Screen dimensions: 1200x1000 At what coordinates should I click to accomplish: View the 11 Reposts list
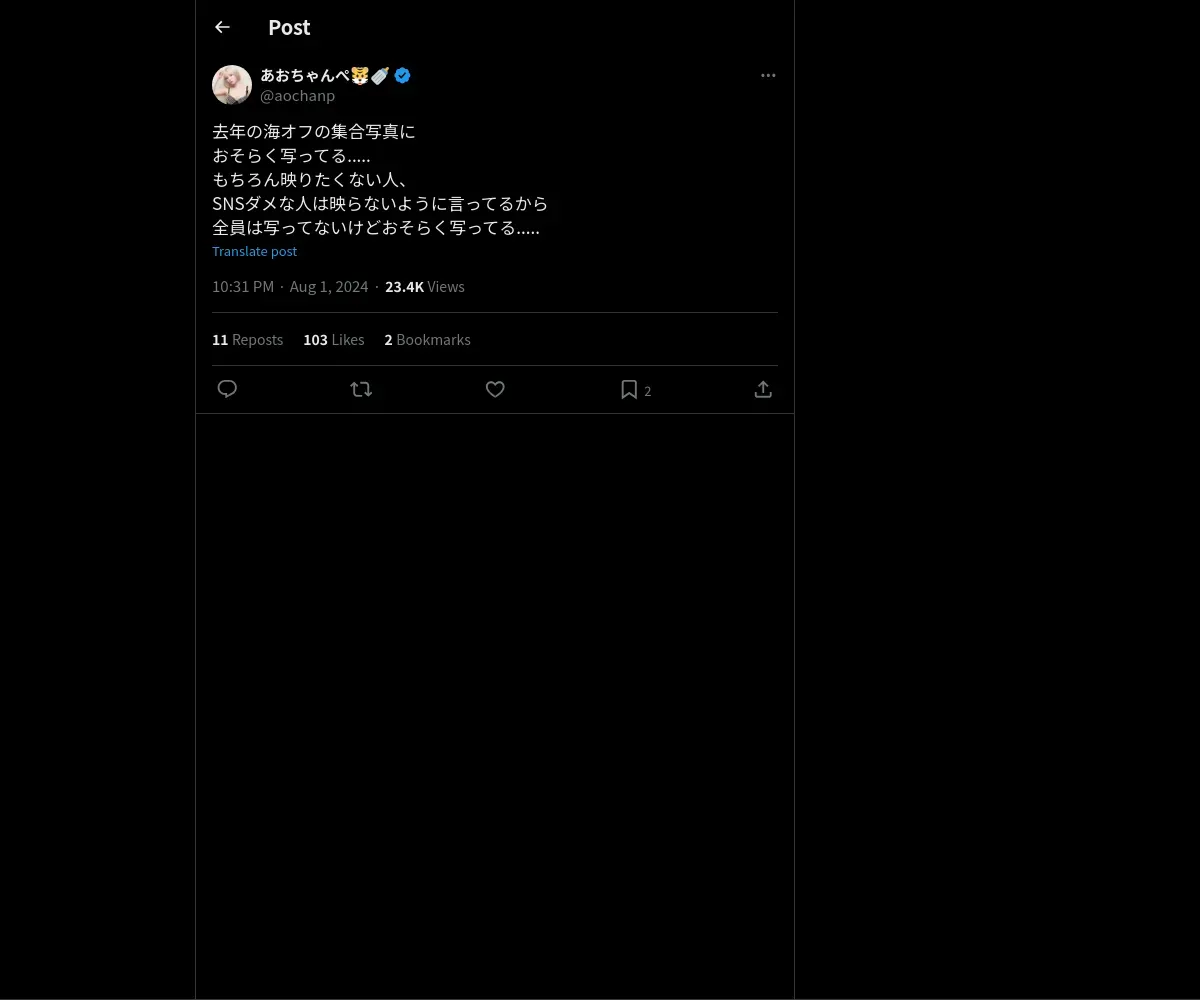pyautogui.click(x=247, y=340)
